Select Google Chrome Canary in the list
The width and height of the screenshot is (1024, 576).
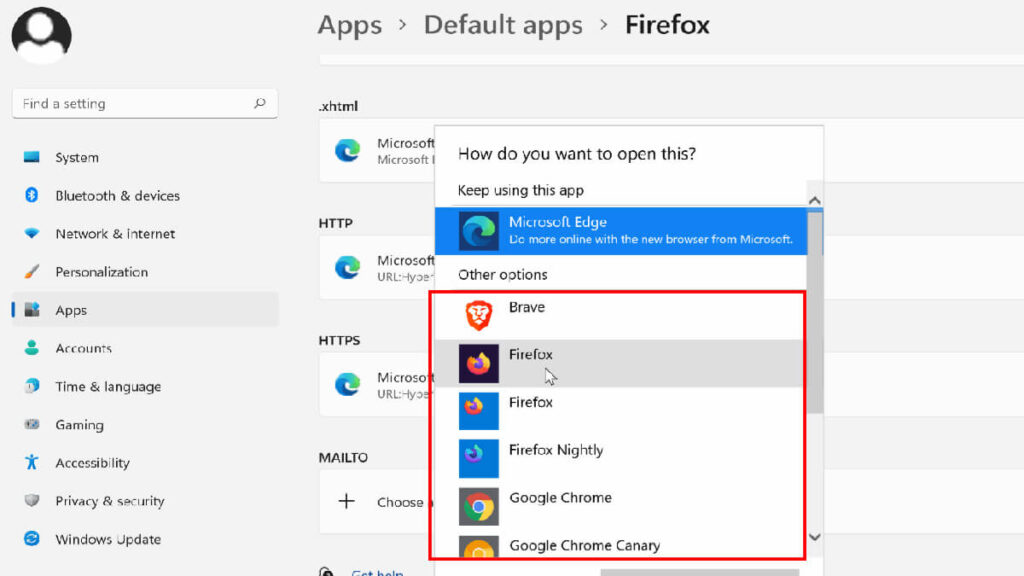[x=584, y=545]
